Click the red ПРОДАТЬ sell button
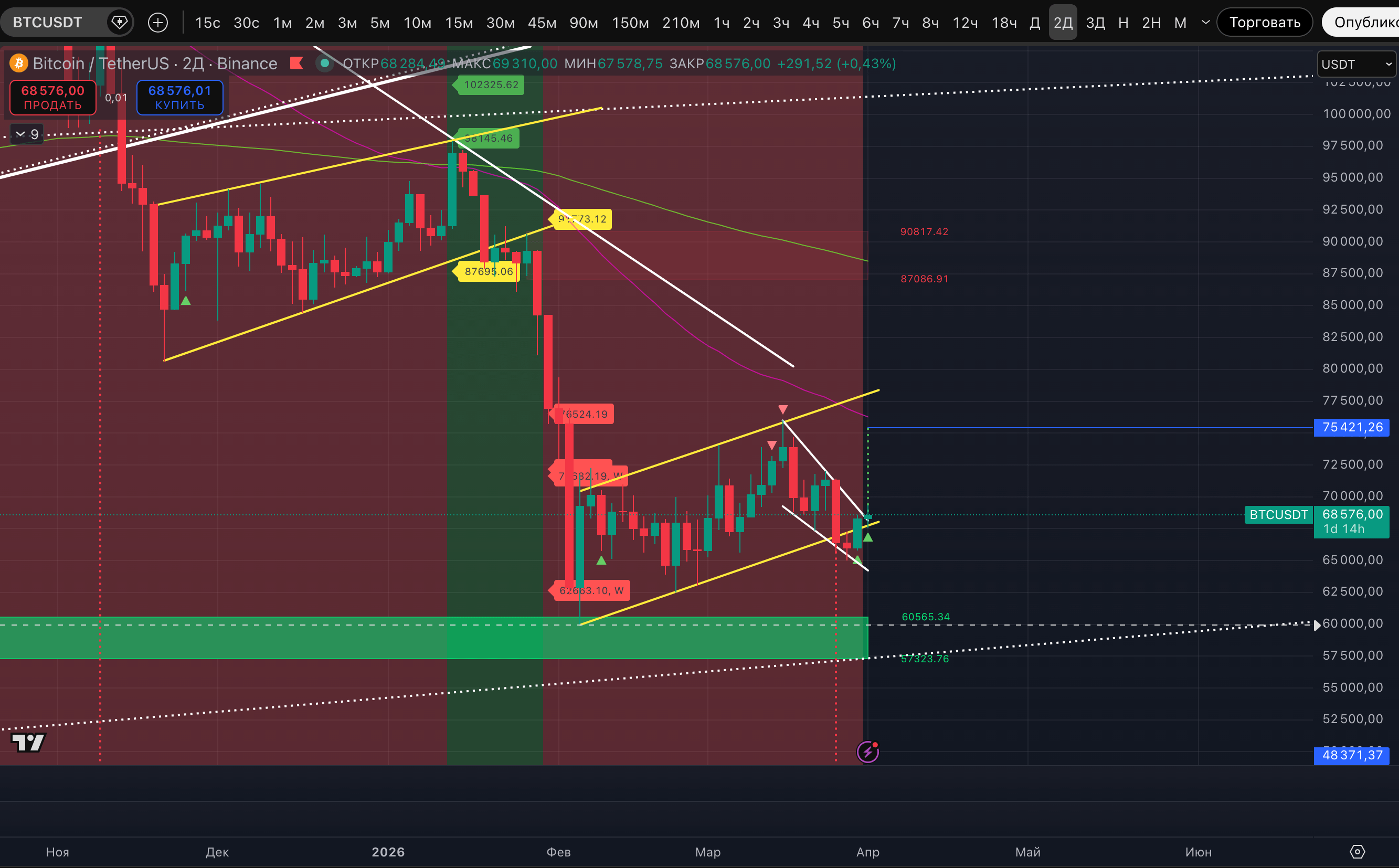Viewport: 1399px width, 868px height. coord(53,98)
